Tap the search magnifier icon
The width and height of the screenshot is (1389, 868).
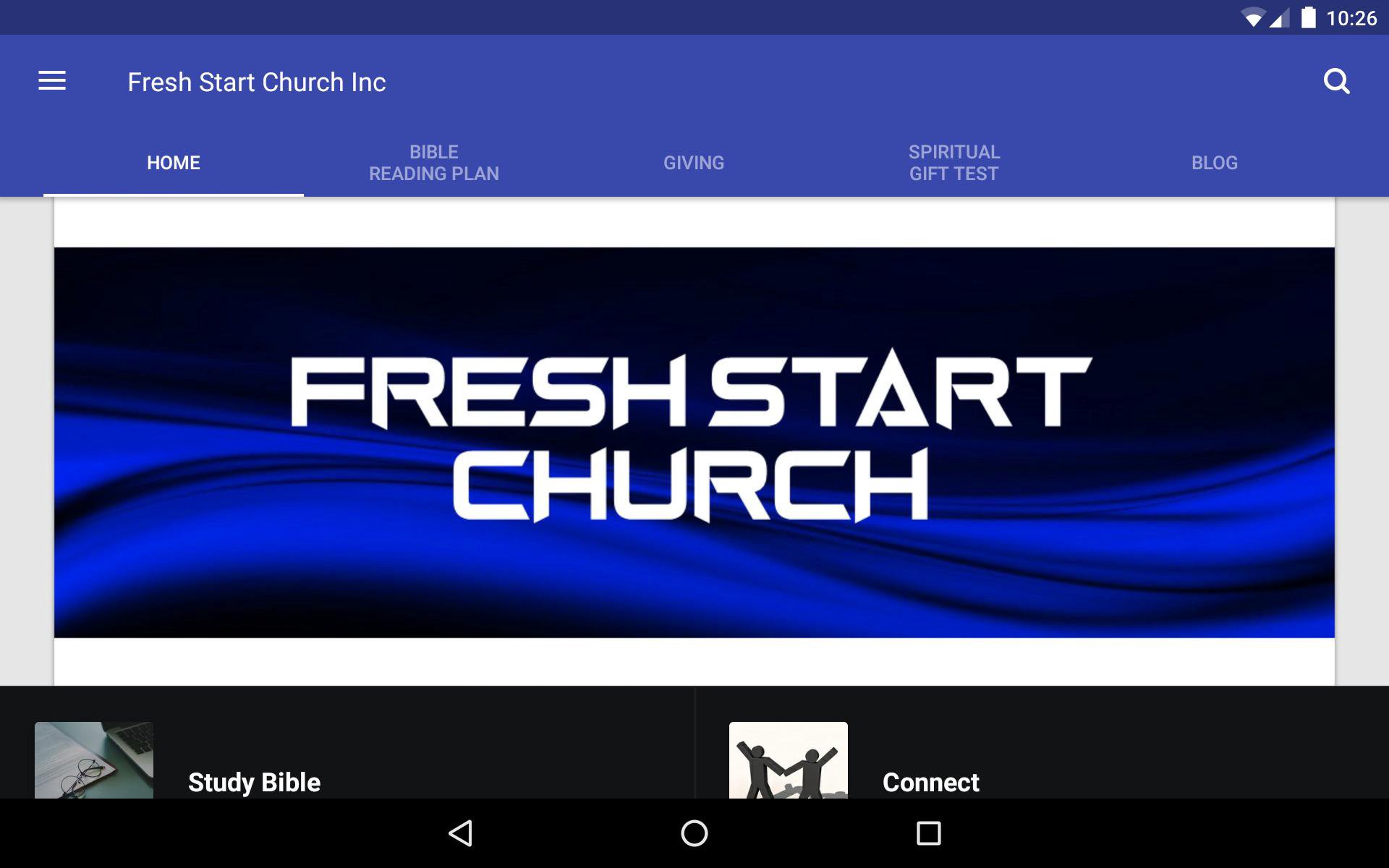[x=1336, y=82]
